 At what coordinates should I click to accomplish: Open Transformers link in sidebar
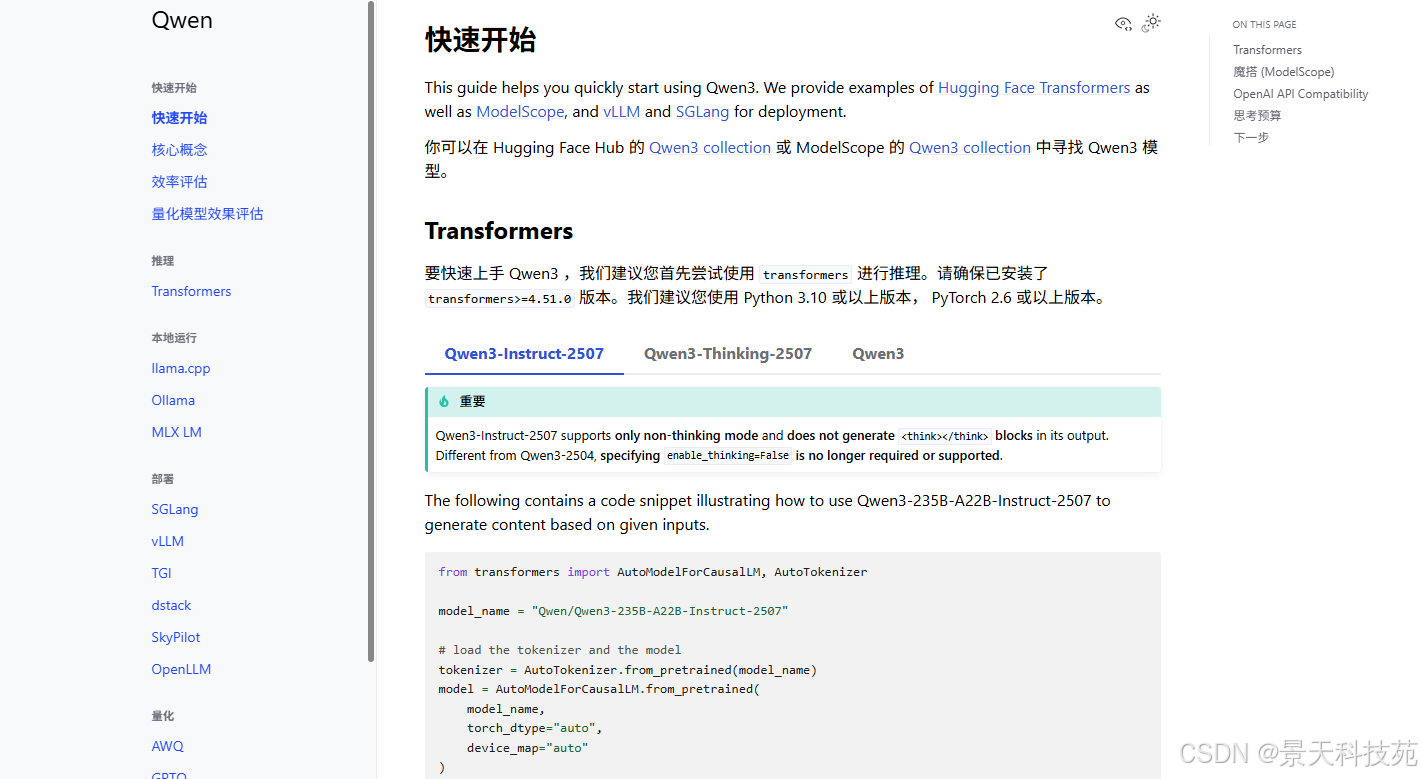click(191, 291)
